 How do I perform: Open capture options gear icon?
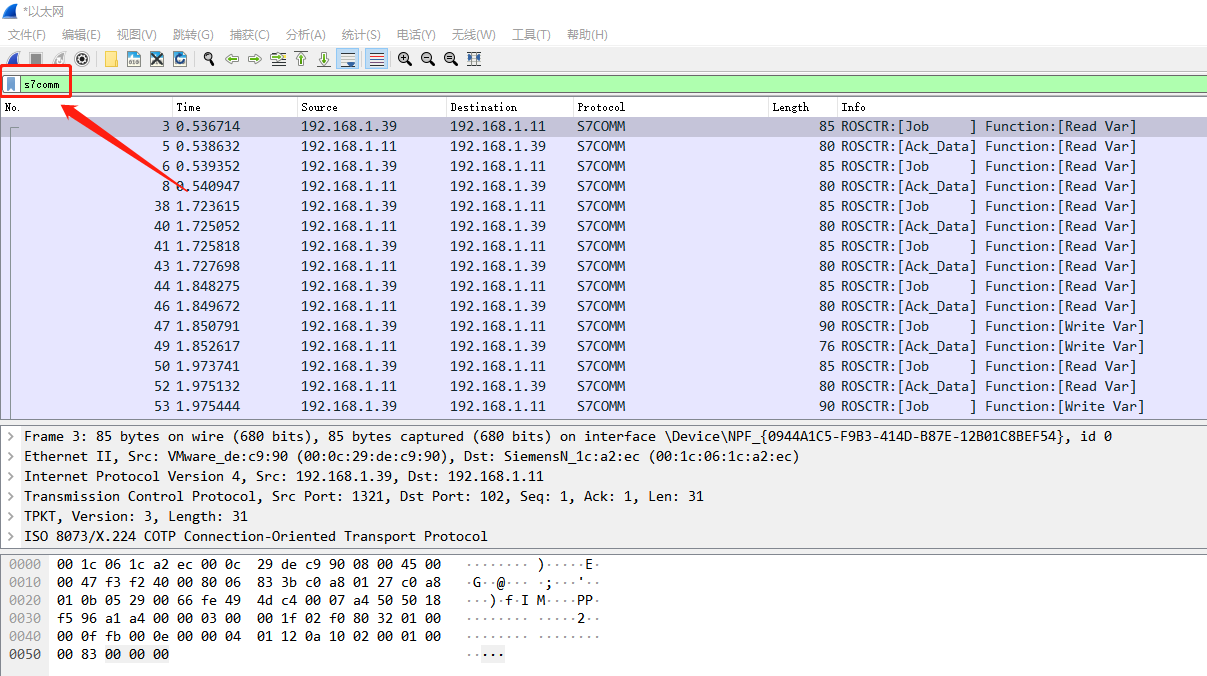coord(82,59)
